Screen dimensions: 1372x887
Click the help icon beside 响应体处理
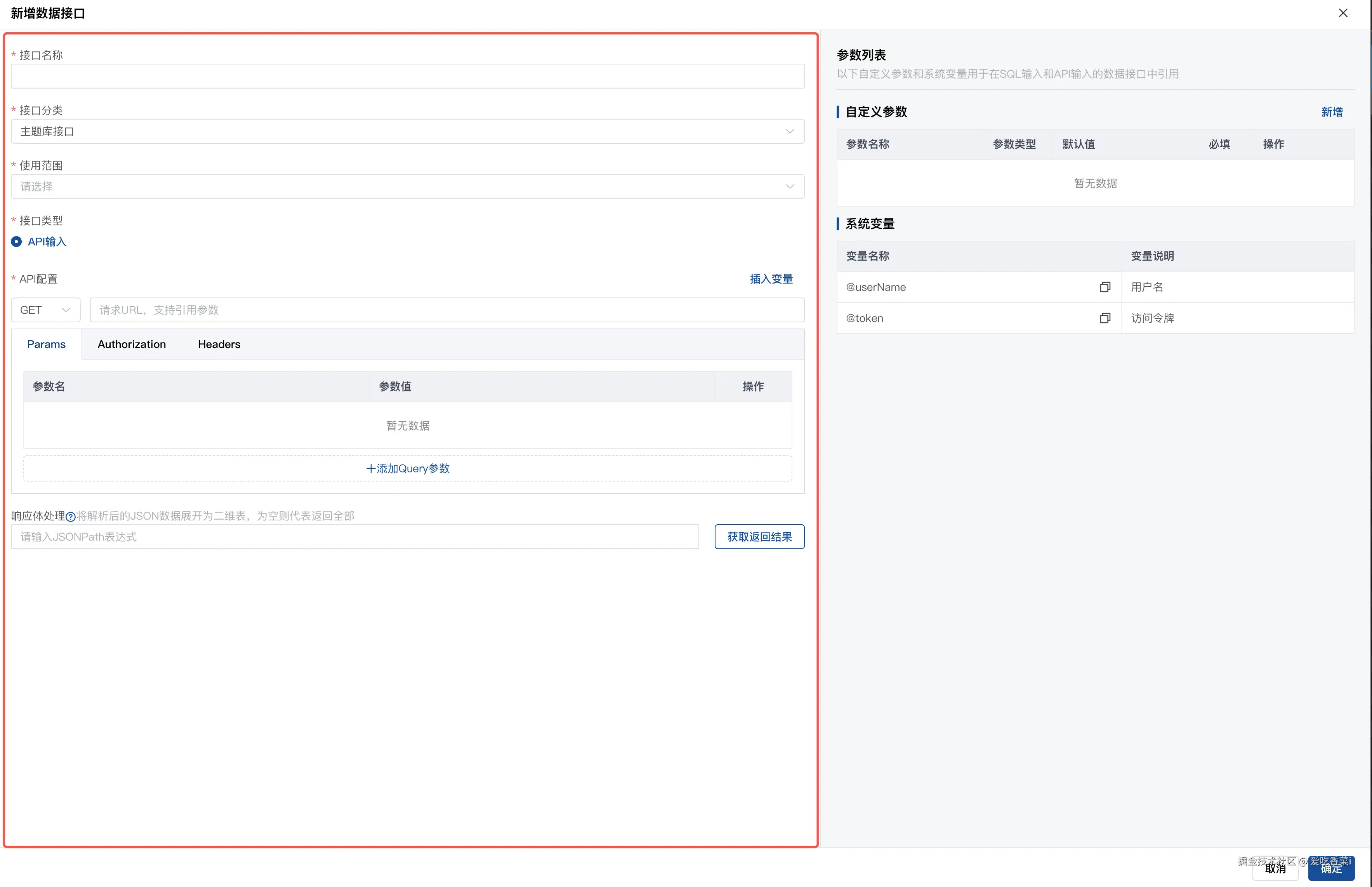pyautogui.click(x=70, y=517)
